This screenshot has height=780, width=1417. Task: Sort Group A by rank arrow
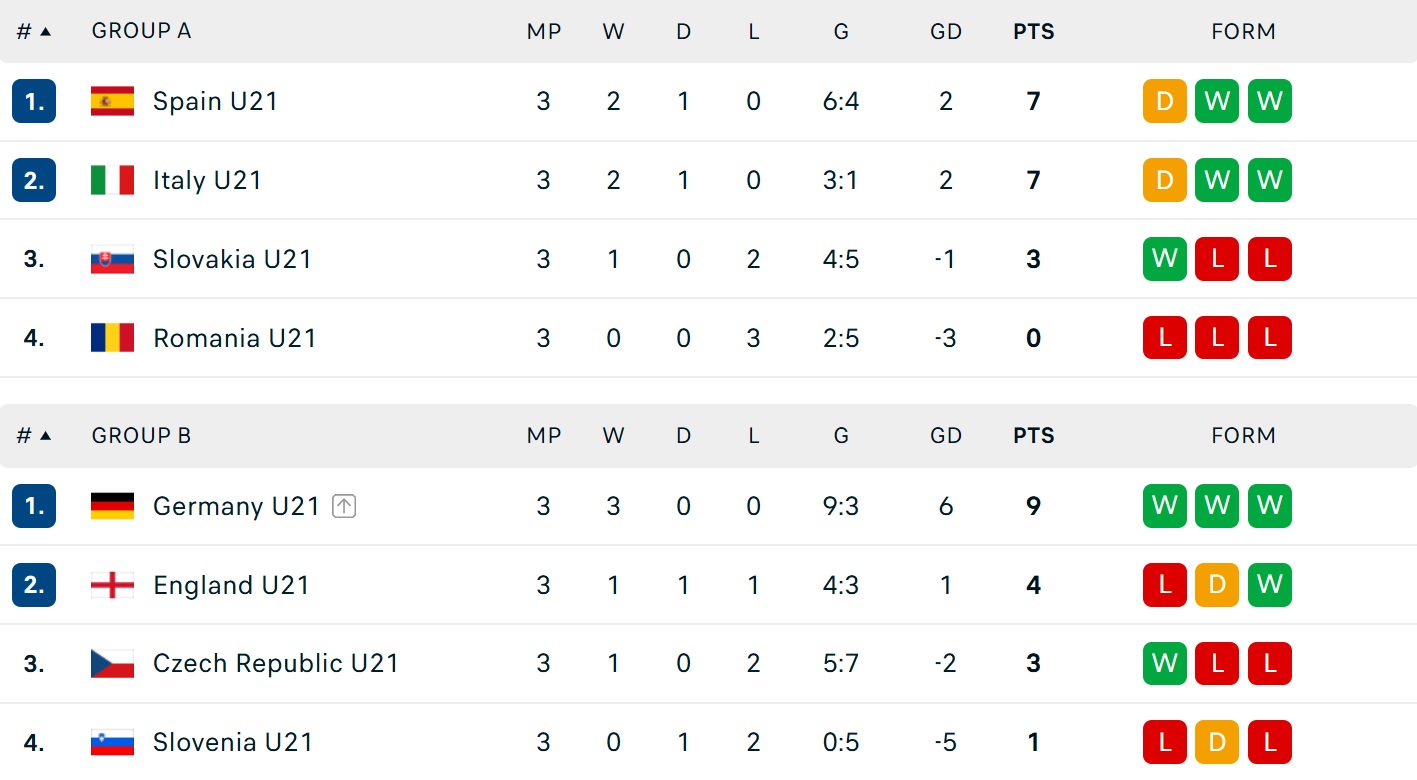tap(45, 31)
